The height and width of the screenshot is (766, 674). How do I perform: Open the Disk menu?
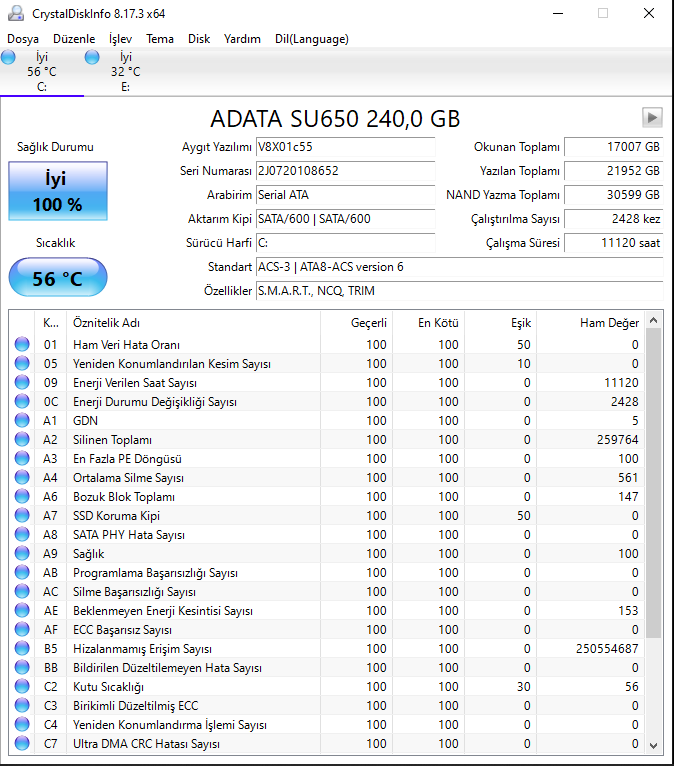[x=199, y=39]
